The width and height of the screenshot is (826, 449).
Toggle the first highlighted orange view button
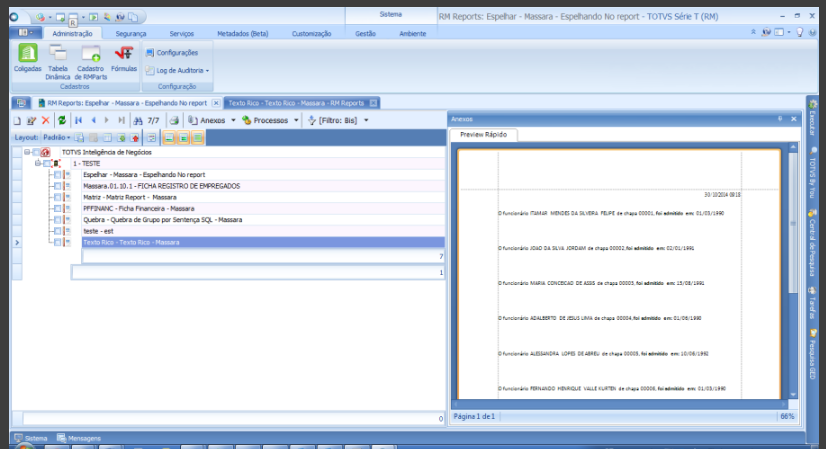(169, 138)
